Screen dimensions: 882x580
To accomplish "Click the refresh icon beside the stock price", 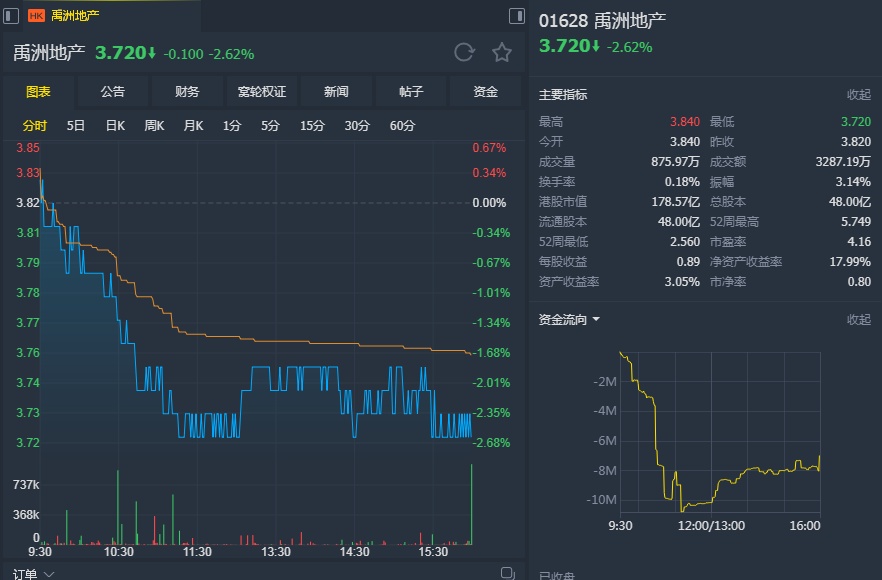I will [x=464, y=53].
